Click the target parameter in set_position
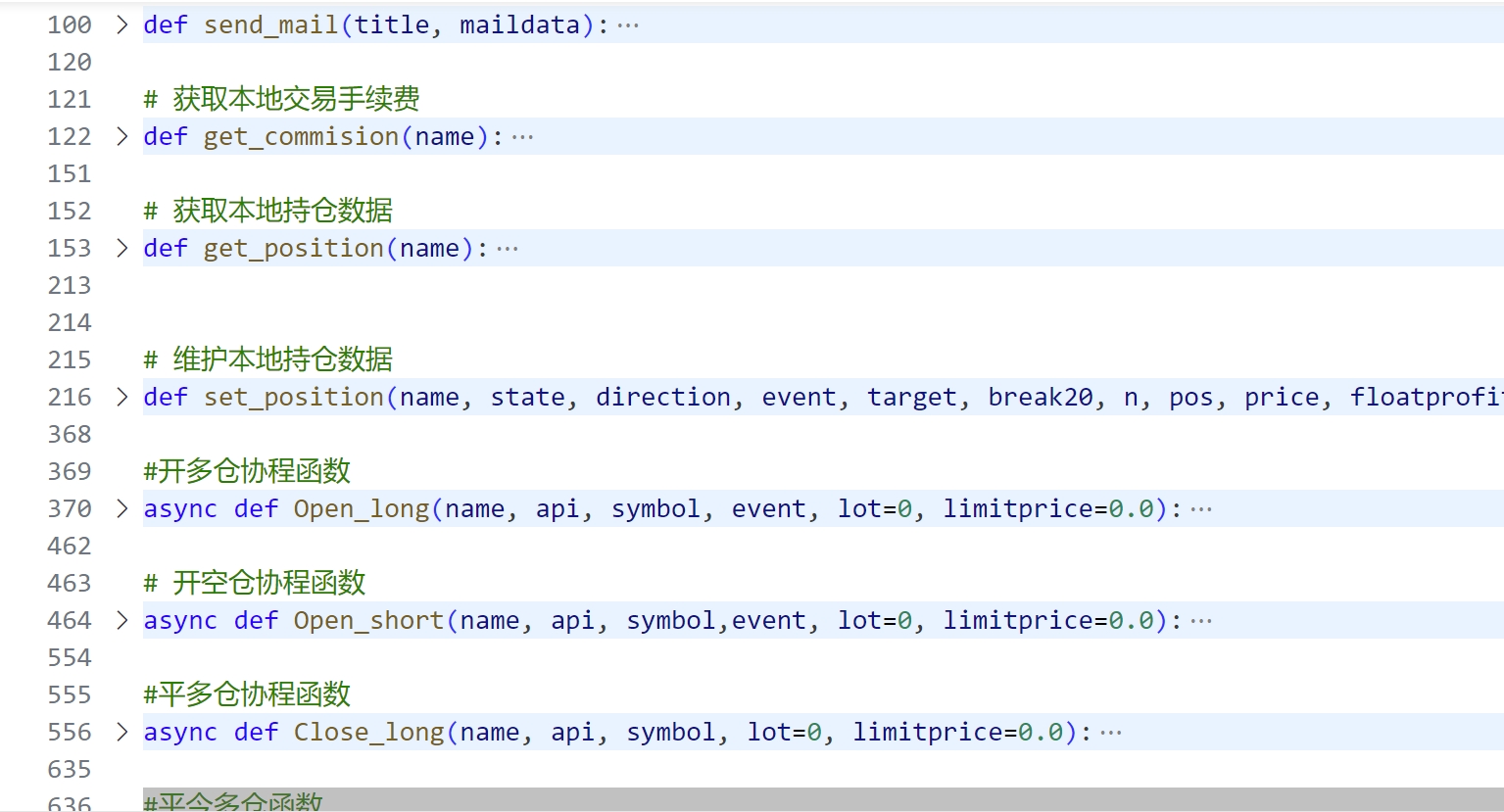 [912, 397]
